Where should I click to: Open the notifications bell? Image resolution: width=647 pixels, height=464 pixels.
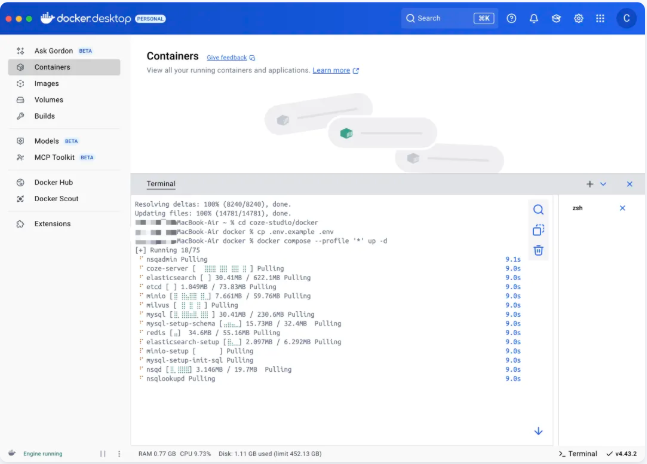(534, 18)
